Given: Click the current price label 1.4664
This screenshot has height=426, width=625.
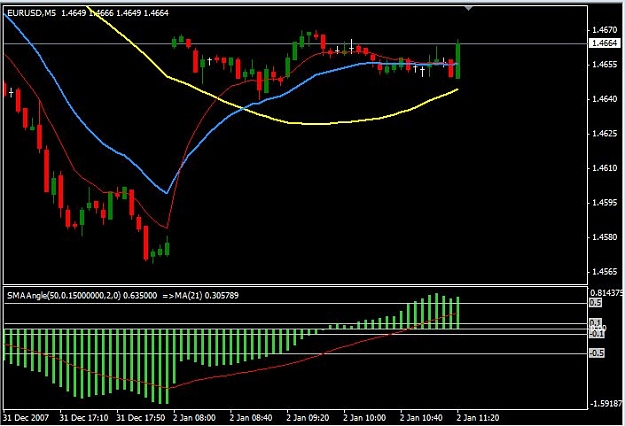Looking at the screenshot, I should click(x=604, y=43).
